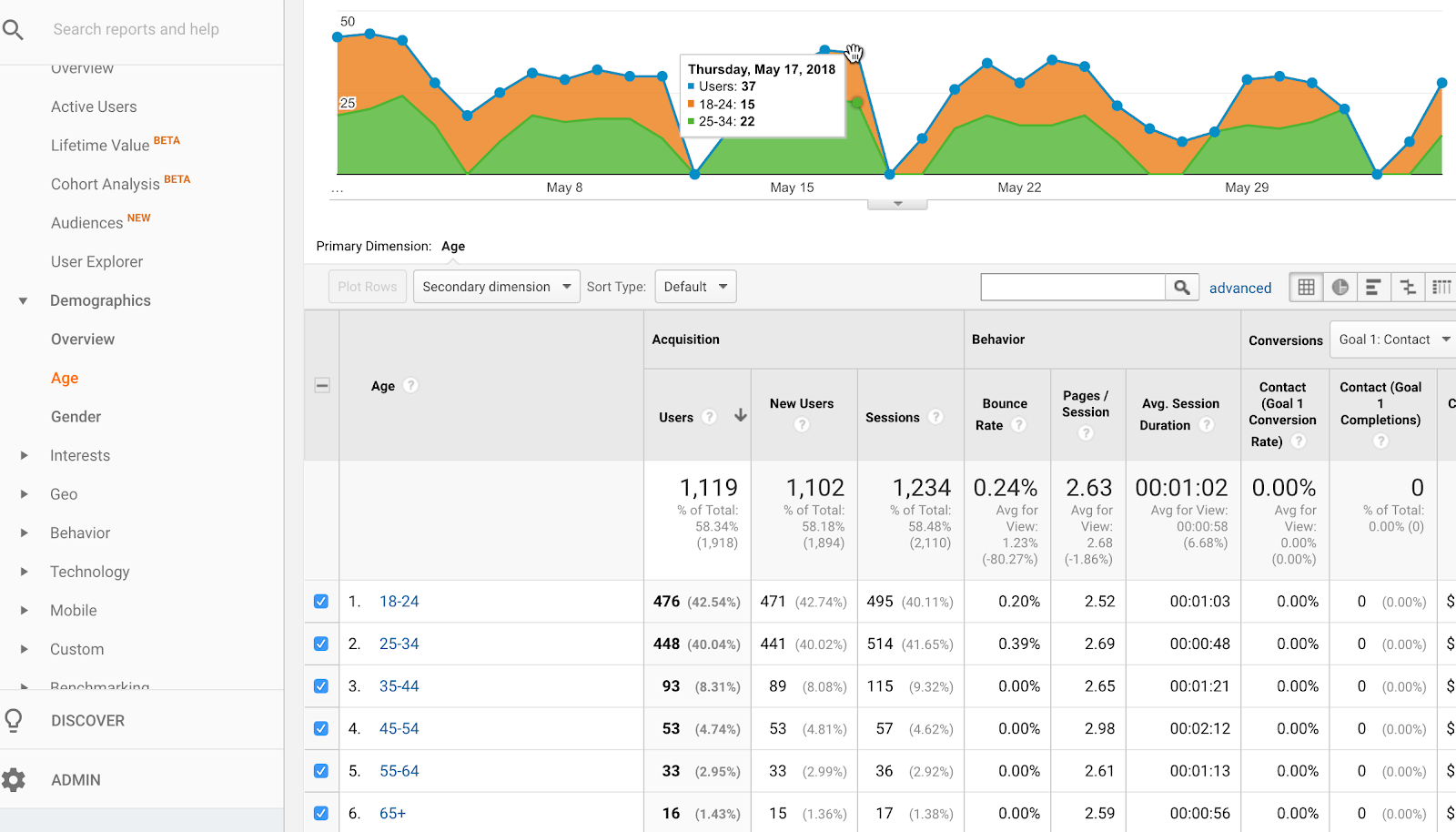1456x832 pixels.
Task: Click help icon by Avg. Session Duration
Action: click(1207, 424)
